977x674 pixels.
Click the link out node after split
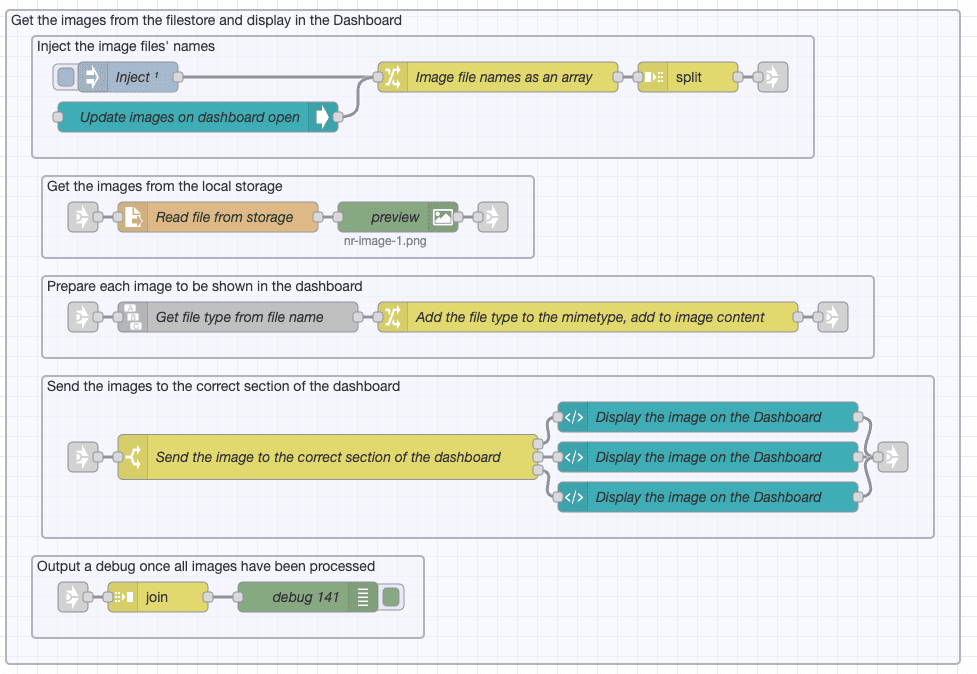[x=772, y=77]
